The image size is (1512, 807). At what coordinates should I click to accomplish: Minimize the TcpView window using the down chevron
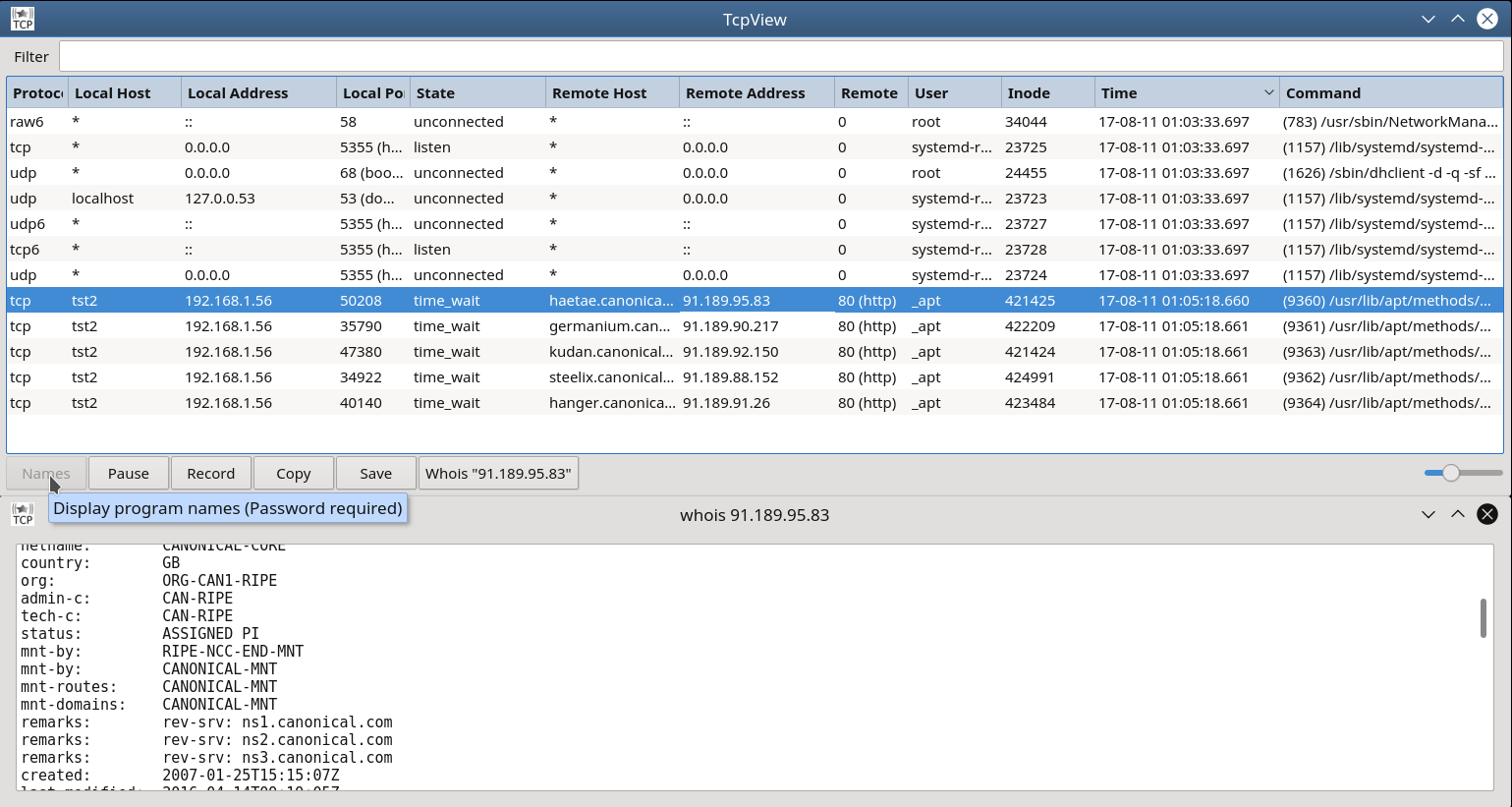[x=1428, y=19]
